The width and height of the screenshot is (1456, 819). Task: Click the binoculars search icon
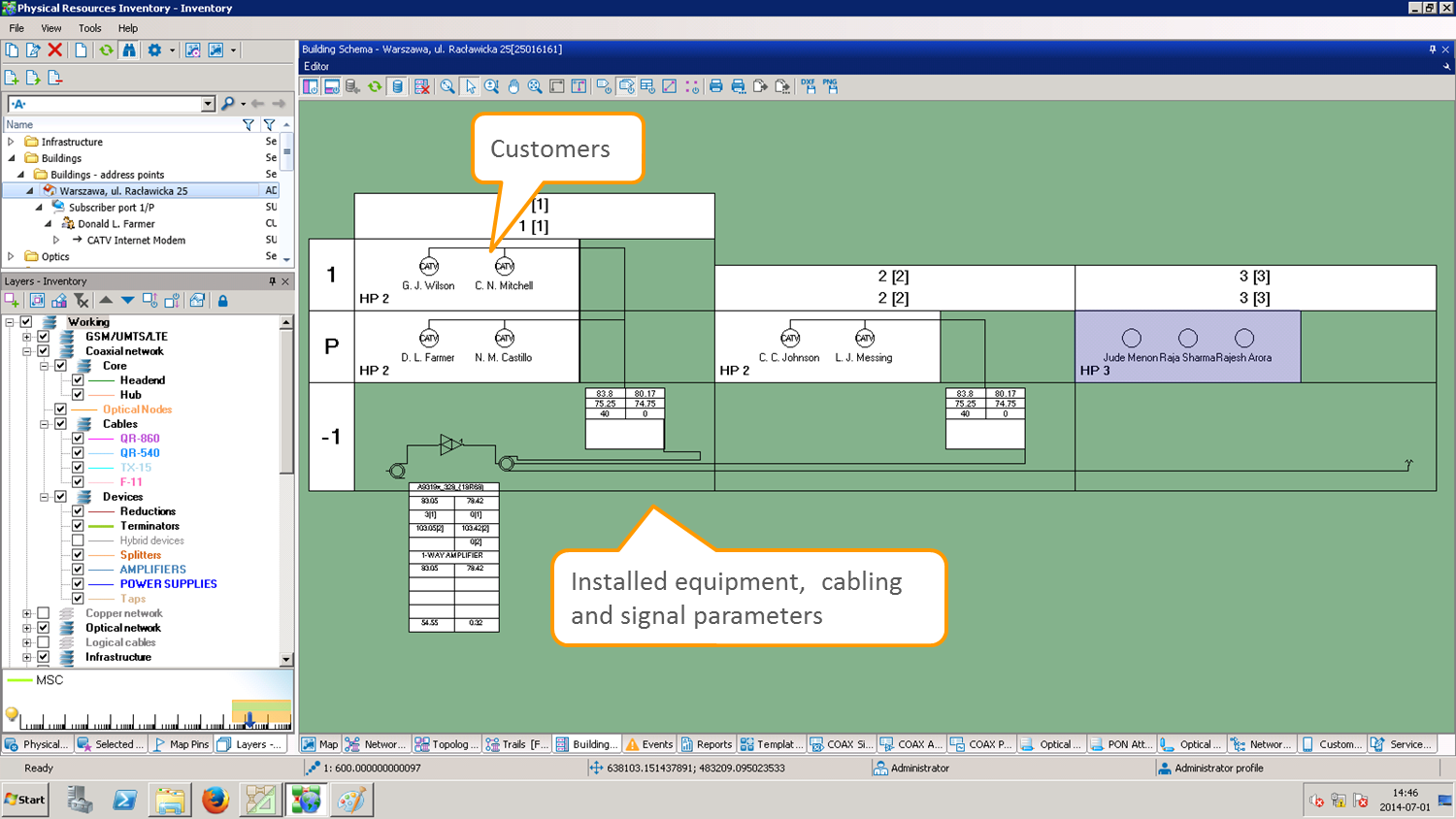coord(129,50)
